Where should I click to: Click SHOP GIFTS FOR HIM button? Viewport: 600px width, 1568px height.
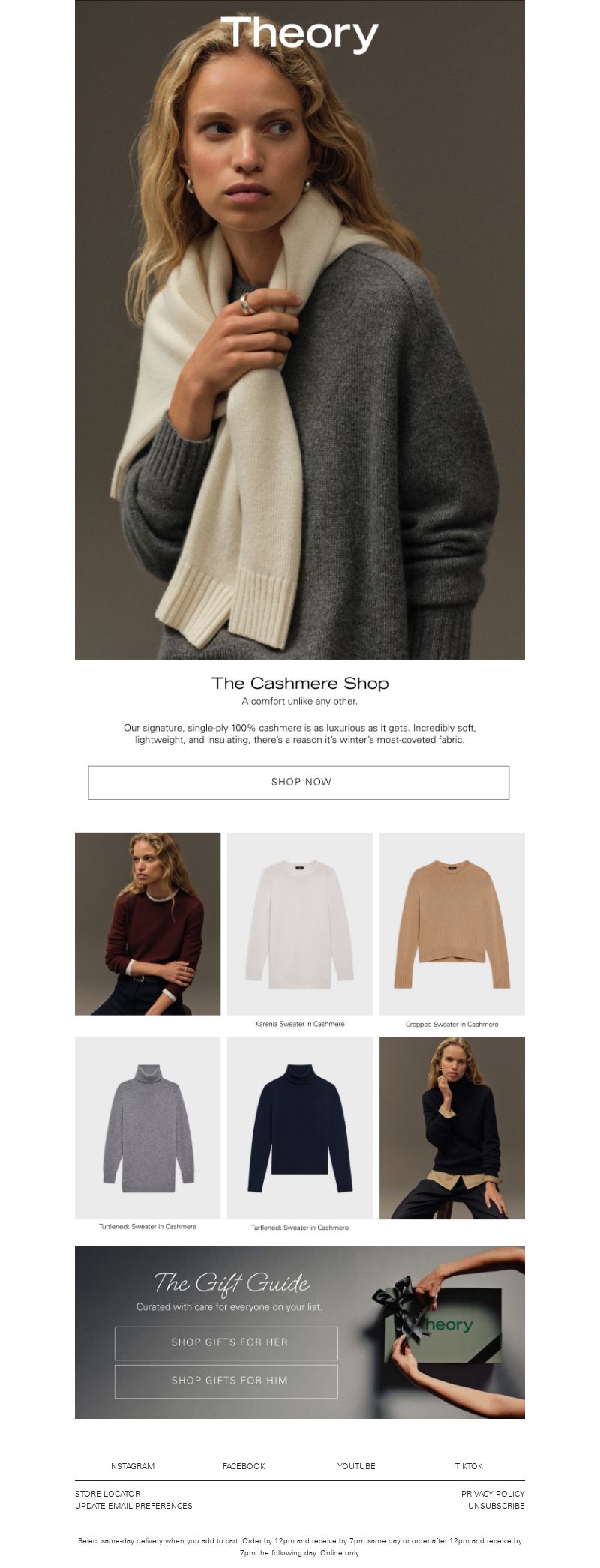(x=226, y=1381)
